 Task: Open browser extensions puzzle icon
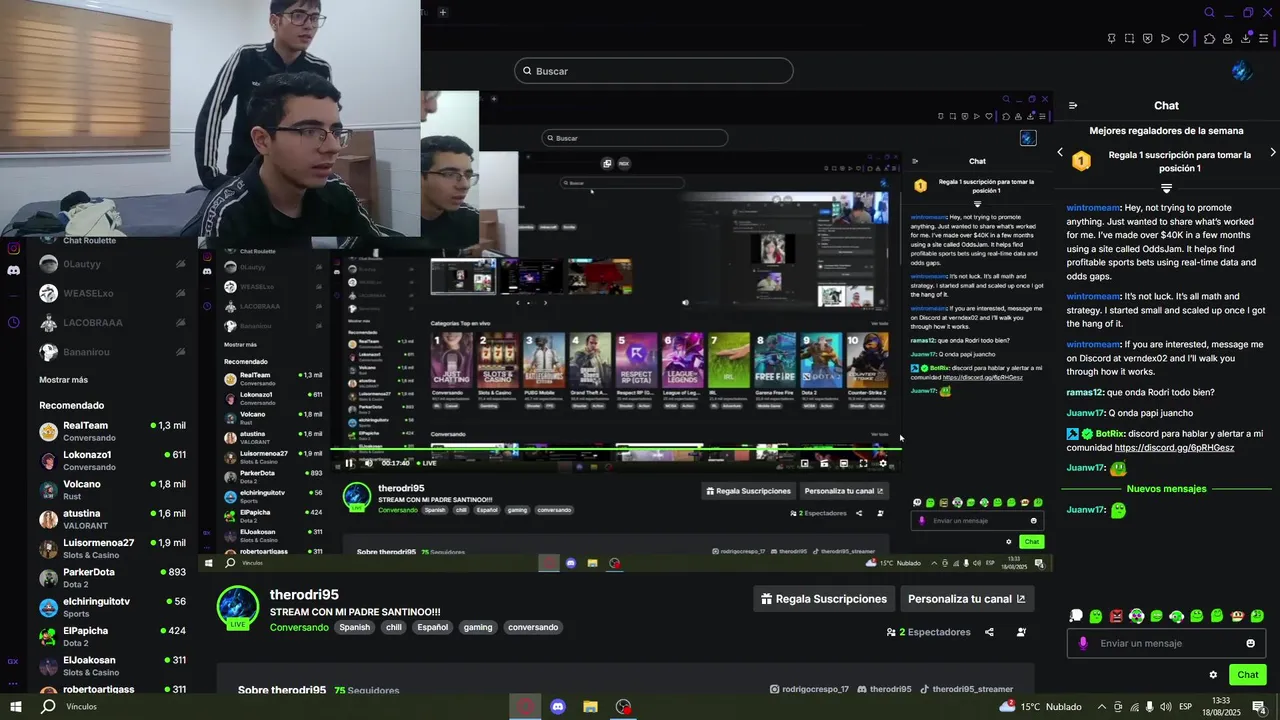click(x=1209, y=39)
